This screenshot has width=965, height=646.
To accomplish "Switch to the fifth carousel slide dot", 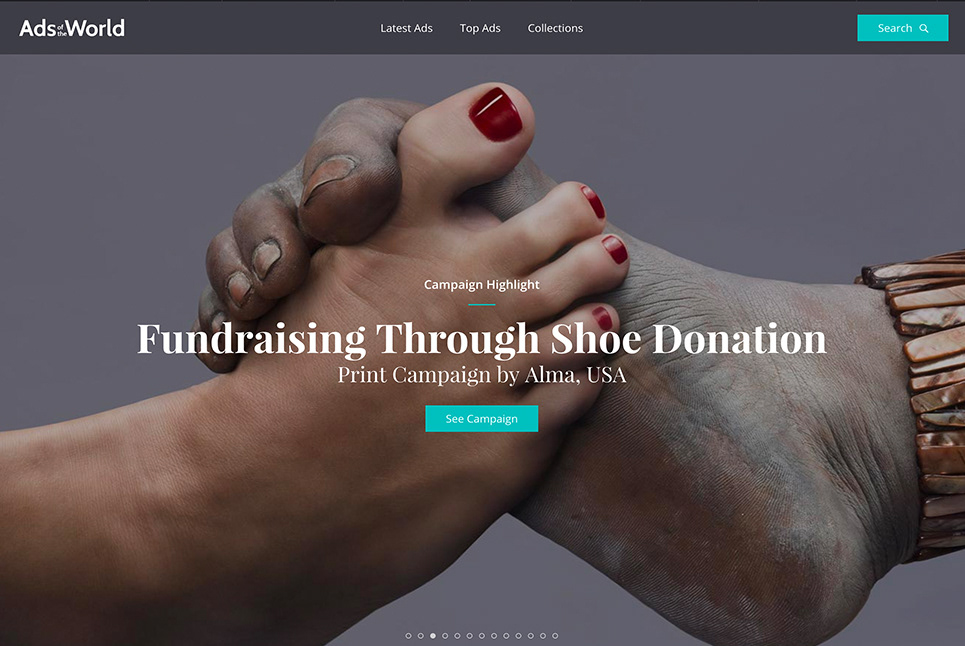I will [457, 636].
